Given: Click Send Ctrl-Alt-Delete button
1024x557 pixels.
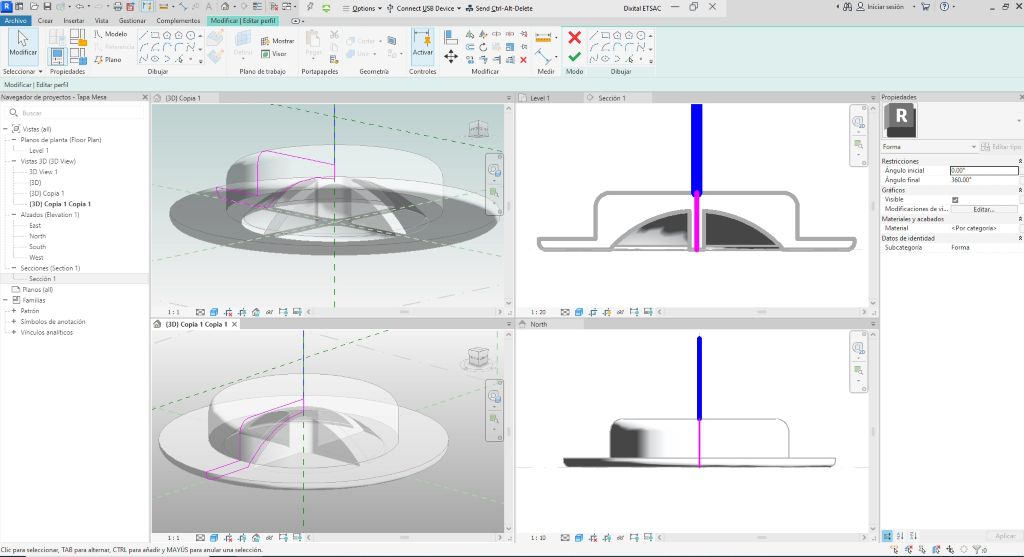Looking at the screenshot, I should click(499, 8).
